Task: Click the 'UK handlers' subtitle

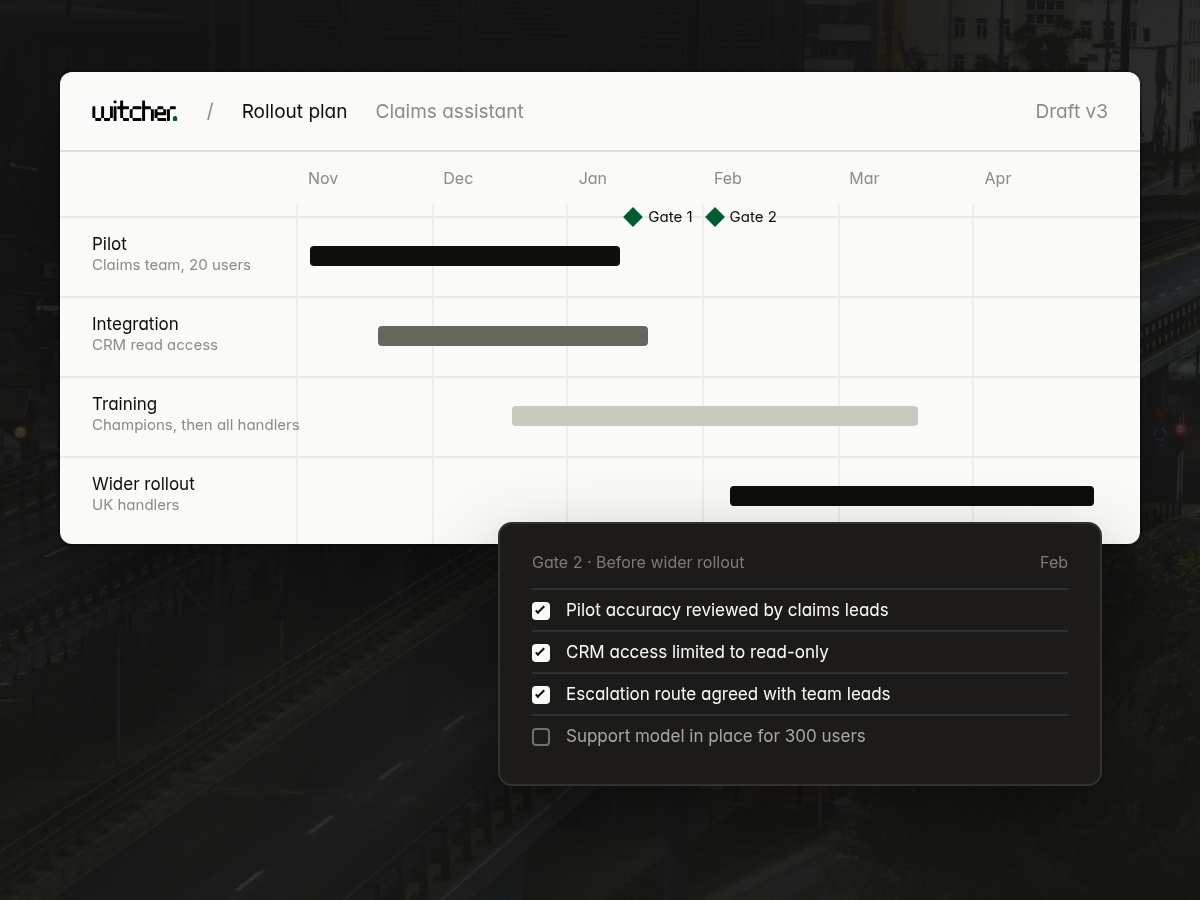Action: pyautogui.click(x=136, y=505)
